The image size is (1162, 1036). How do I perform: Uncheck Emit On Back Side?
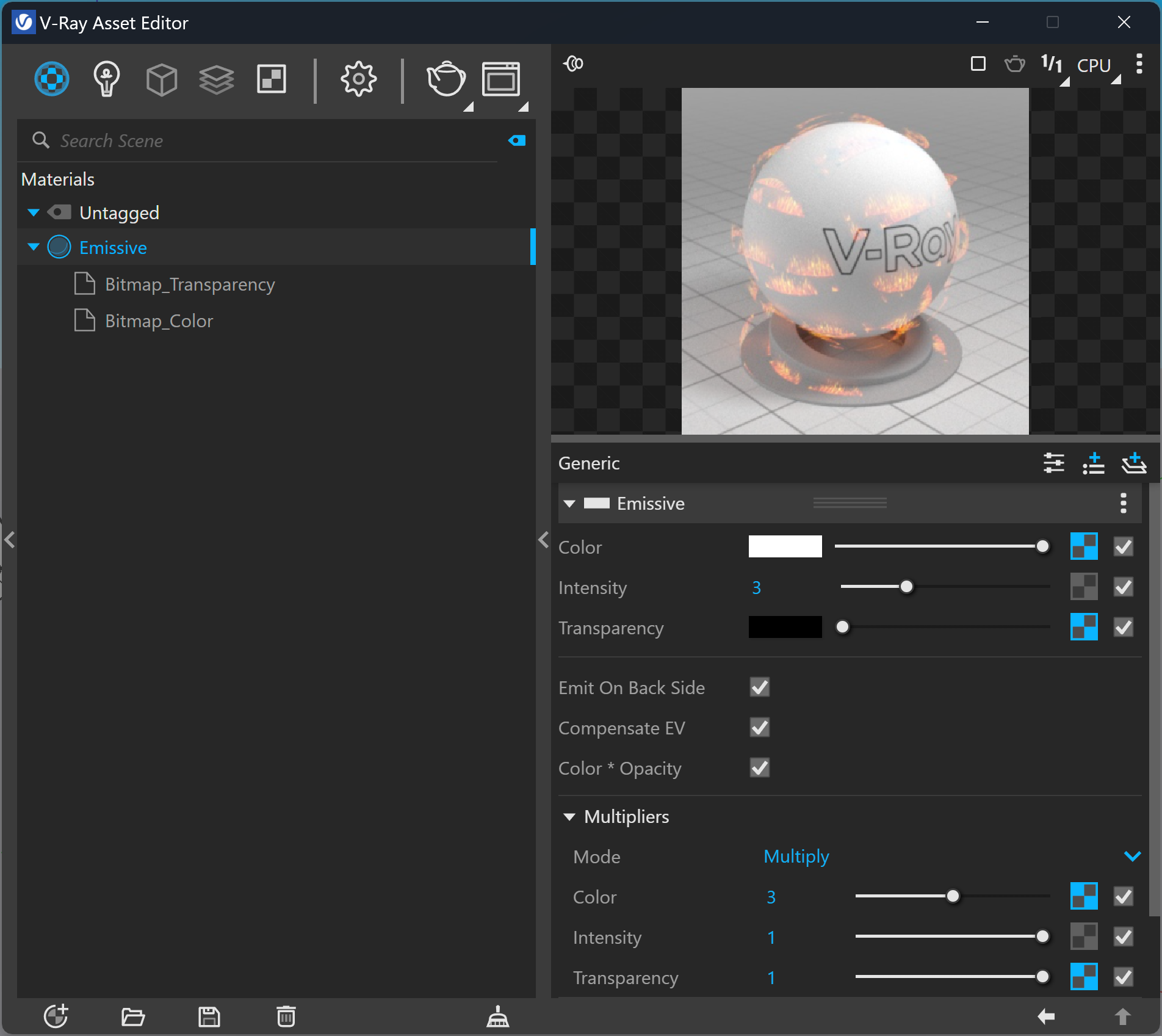760,687
